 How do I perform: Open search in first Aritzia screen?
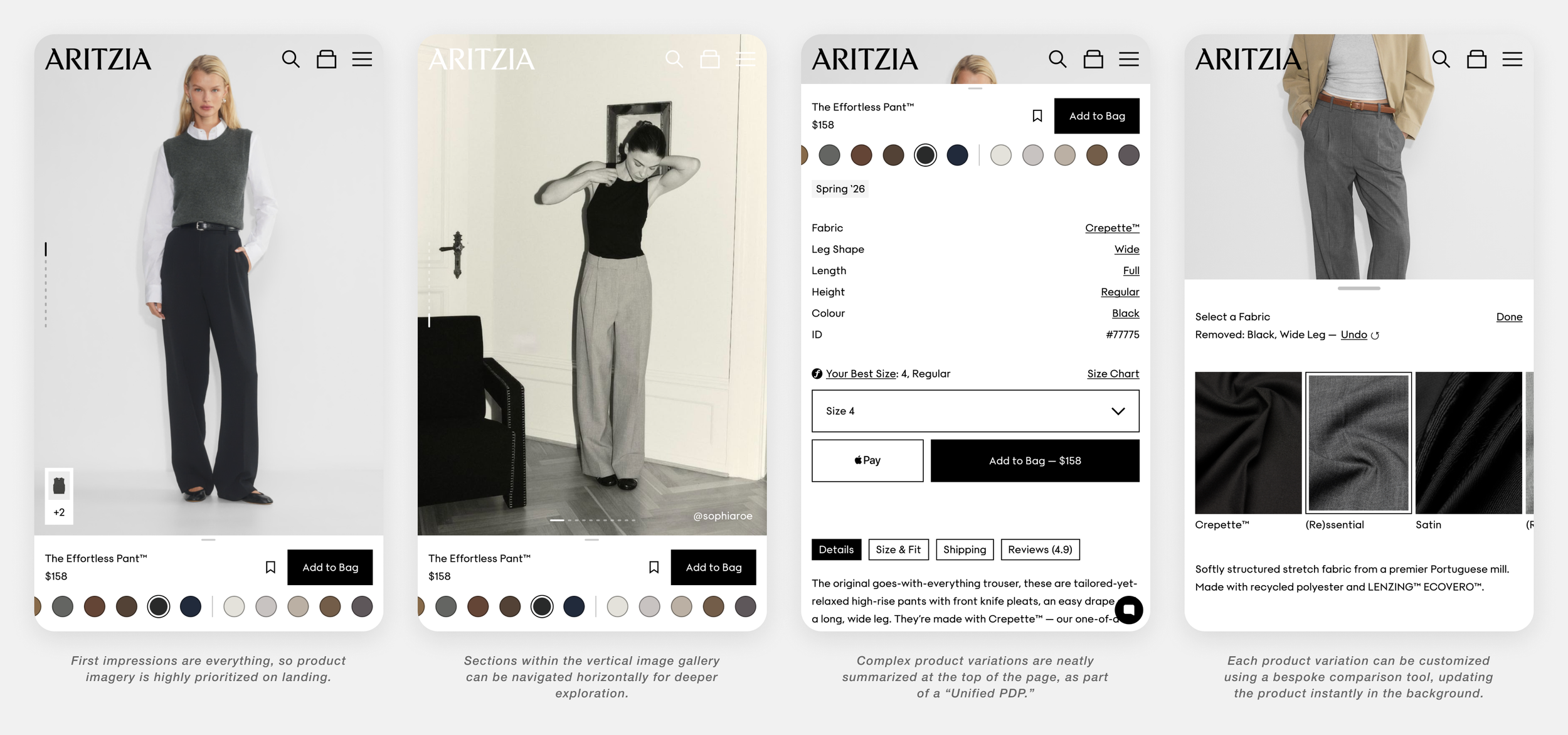(x=290, y=59)
